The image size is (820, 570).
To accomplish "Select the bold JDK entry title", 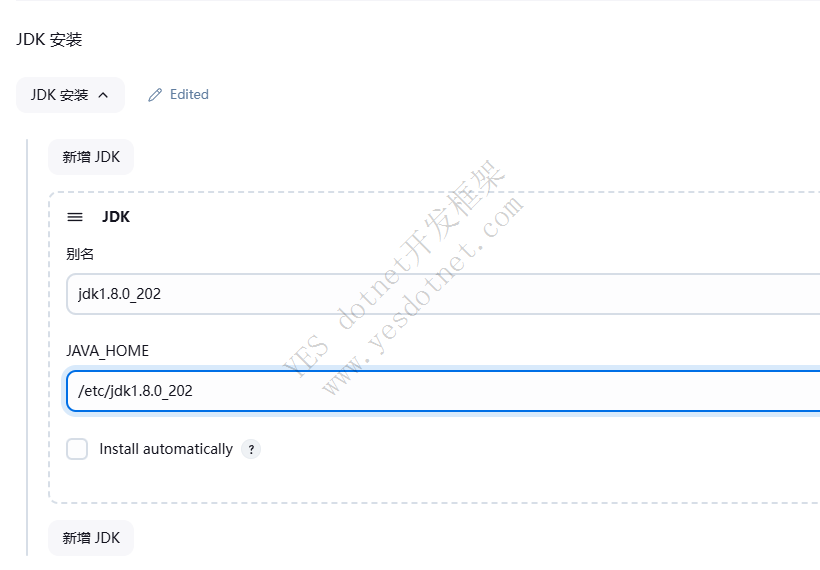I will click(x=116, y=217).
